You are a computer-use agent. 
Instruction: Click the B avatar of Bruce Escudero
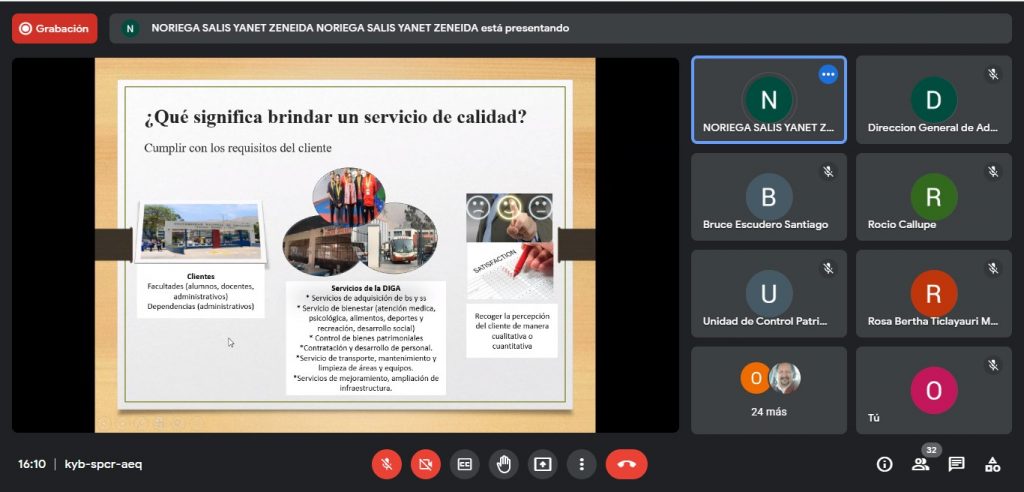tap(769, 197)
